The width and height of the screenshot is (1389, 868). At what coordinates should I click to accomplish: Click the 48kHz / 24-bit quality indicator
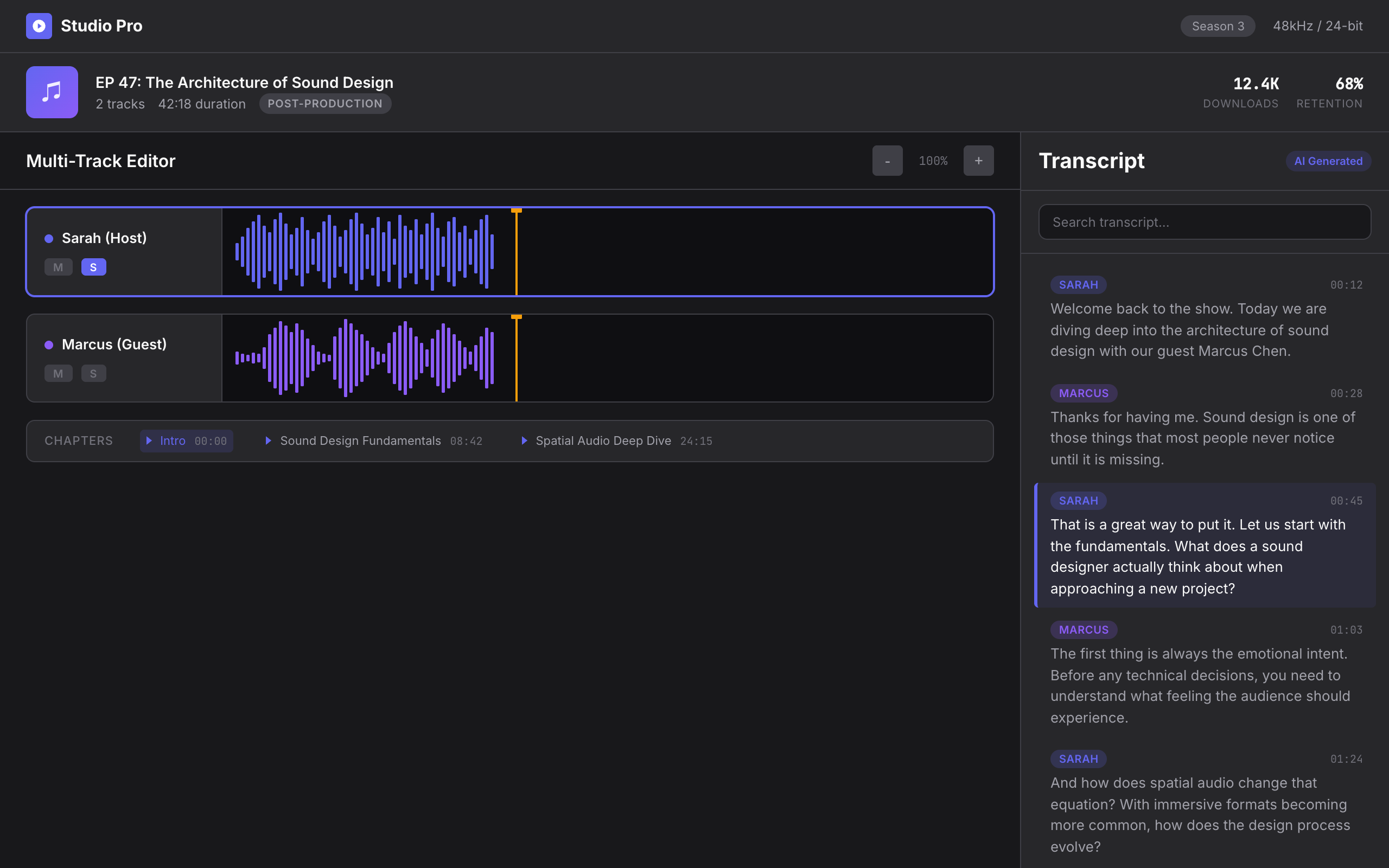[x=1318, y=26]
